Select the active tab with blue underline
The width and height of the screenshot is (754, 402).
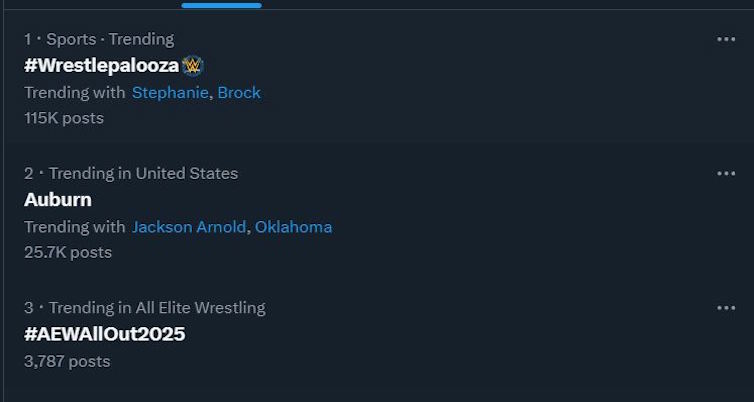coord(221,3)
